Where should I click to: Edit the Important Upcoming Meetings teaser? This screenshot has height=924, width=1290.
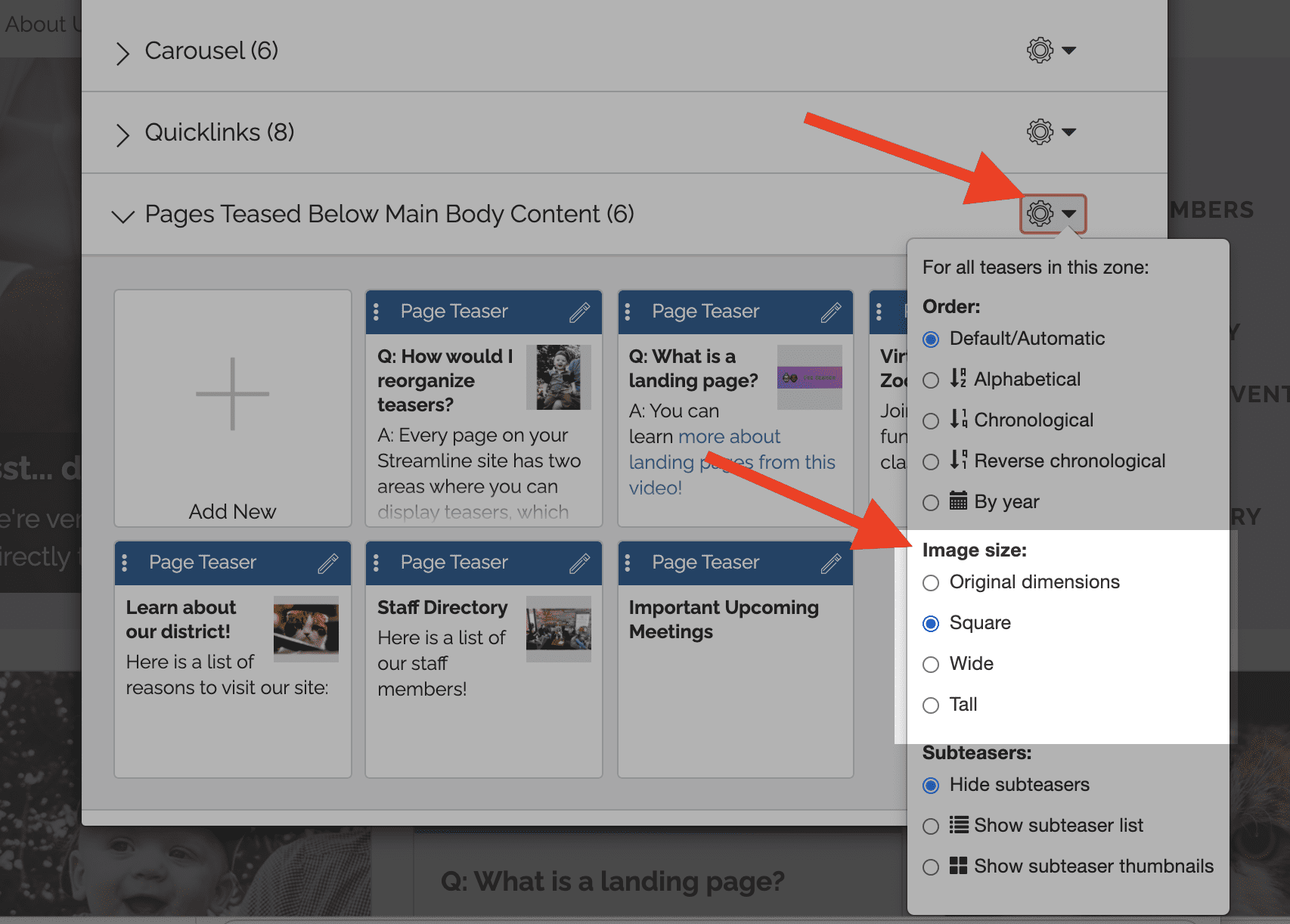(x=831, y=563)
